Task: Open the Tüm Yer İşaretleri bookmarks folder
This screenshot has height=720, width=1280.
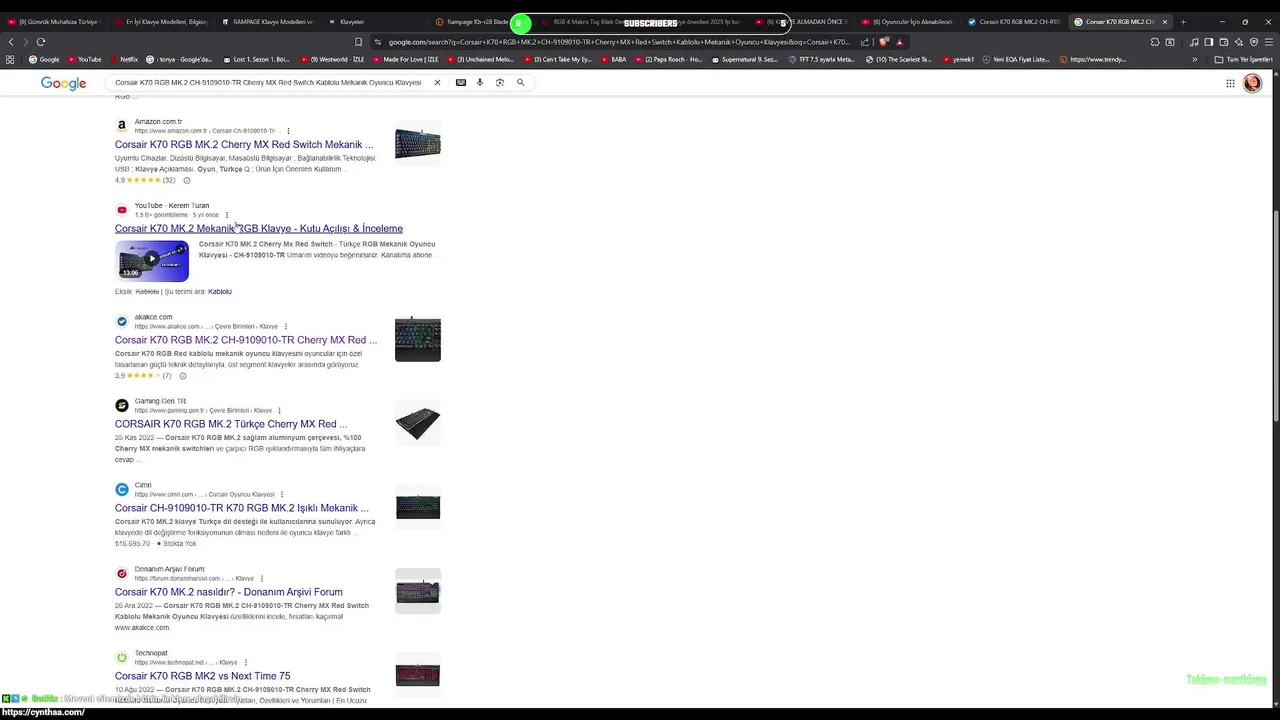Action: pyautogui.click(x=1243, y=59)
